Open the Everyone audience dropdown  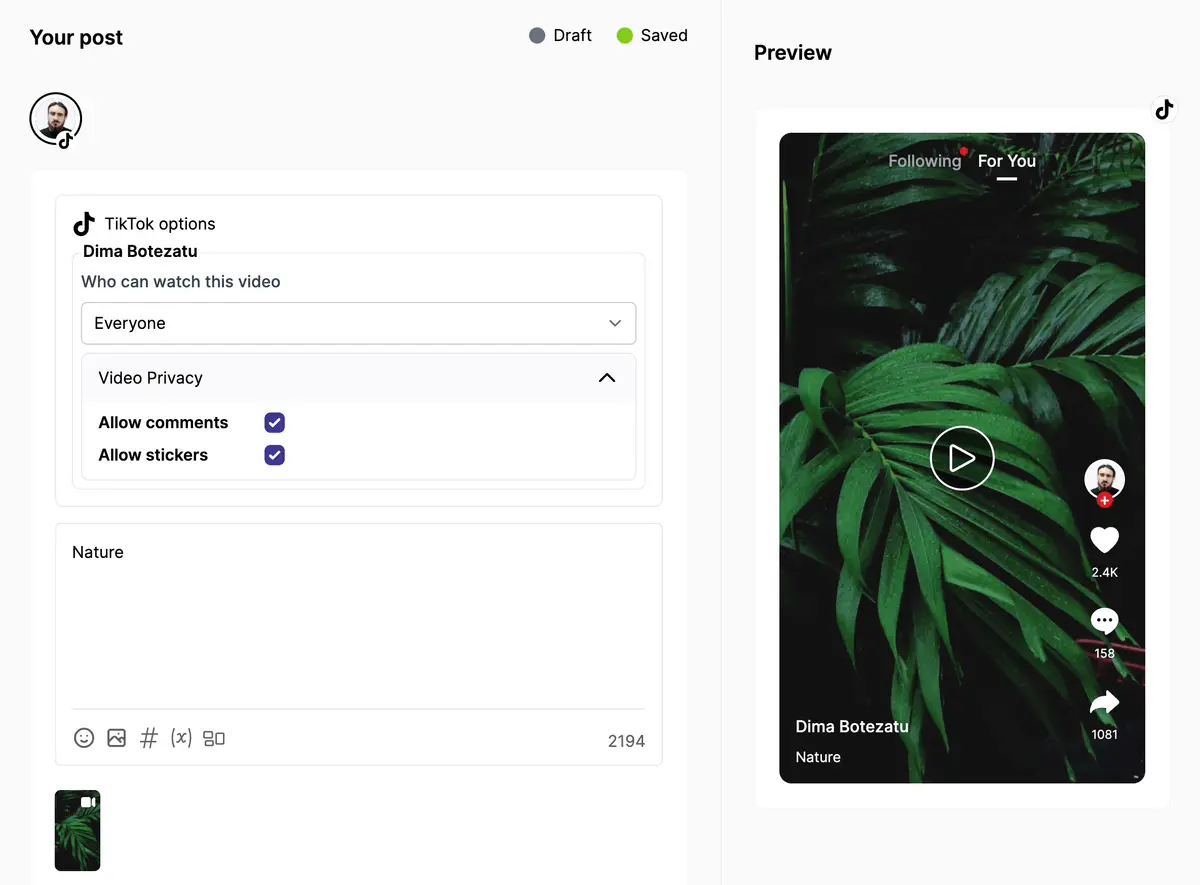(358, 323)
